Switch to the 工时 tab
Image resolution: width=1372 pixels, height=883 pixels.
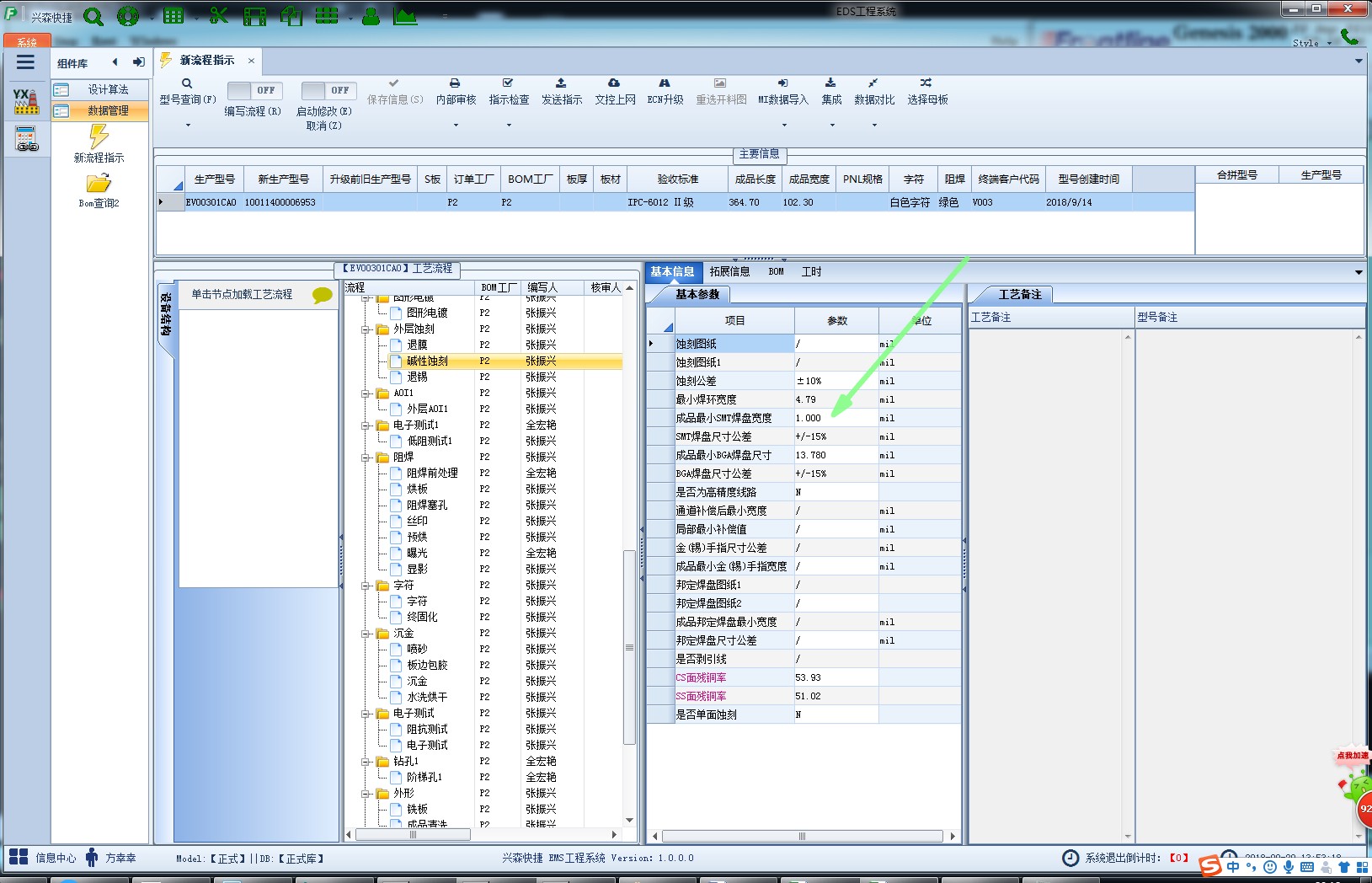click(x=811, y=271)
